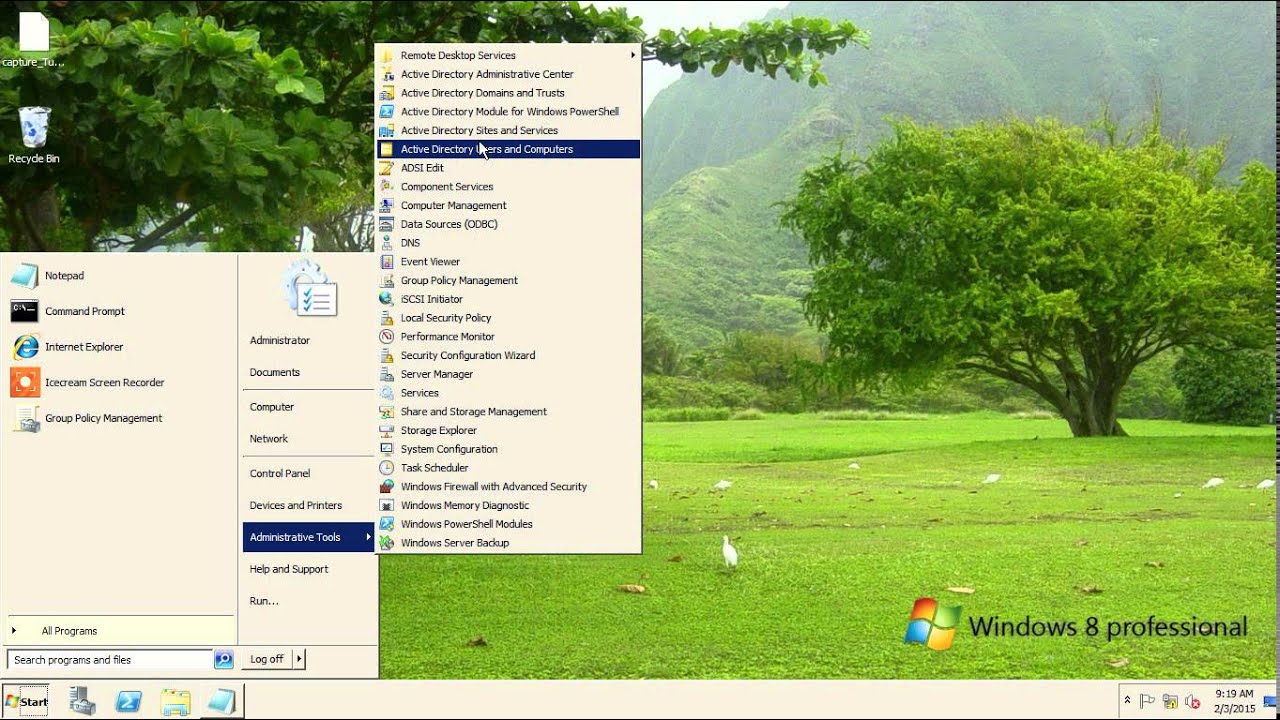Open Group Policy Management in Administrative Tools submenu

click(x=508, y=280)
